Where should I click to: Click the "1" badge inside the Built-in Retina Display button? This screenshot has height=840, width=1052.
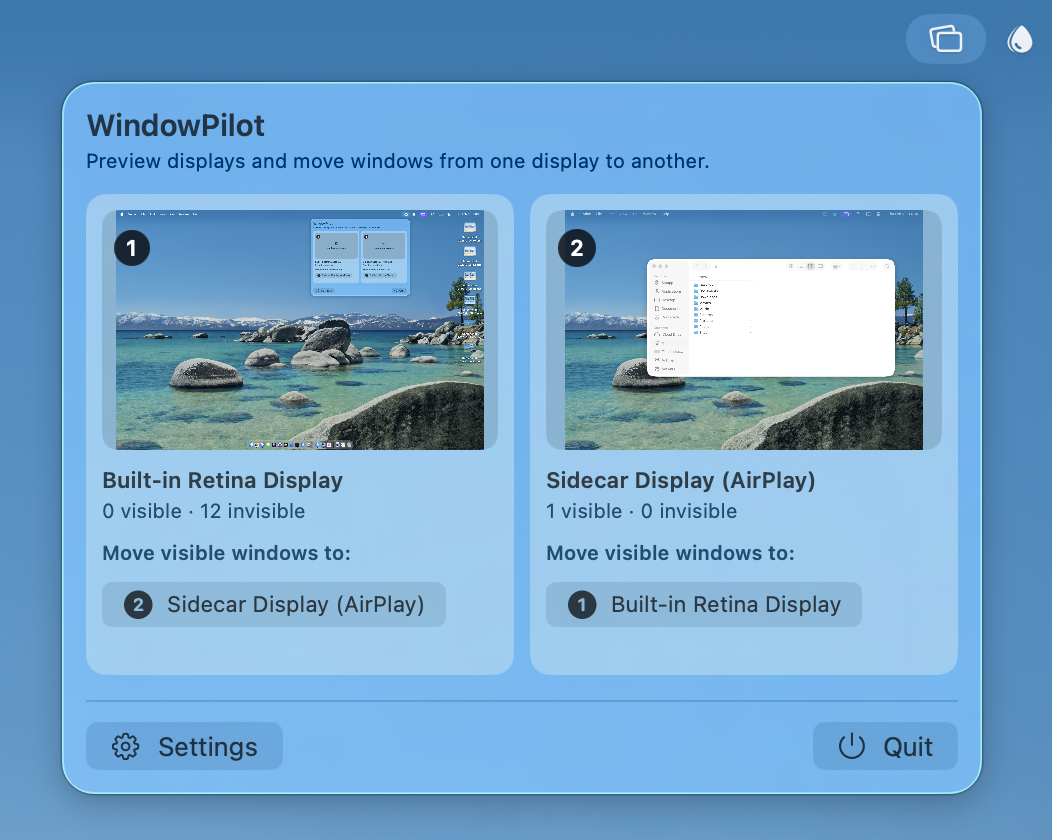pos(581,604)
